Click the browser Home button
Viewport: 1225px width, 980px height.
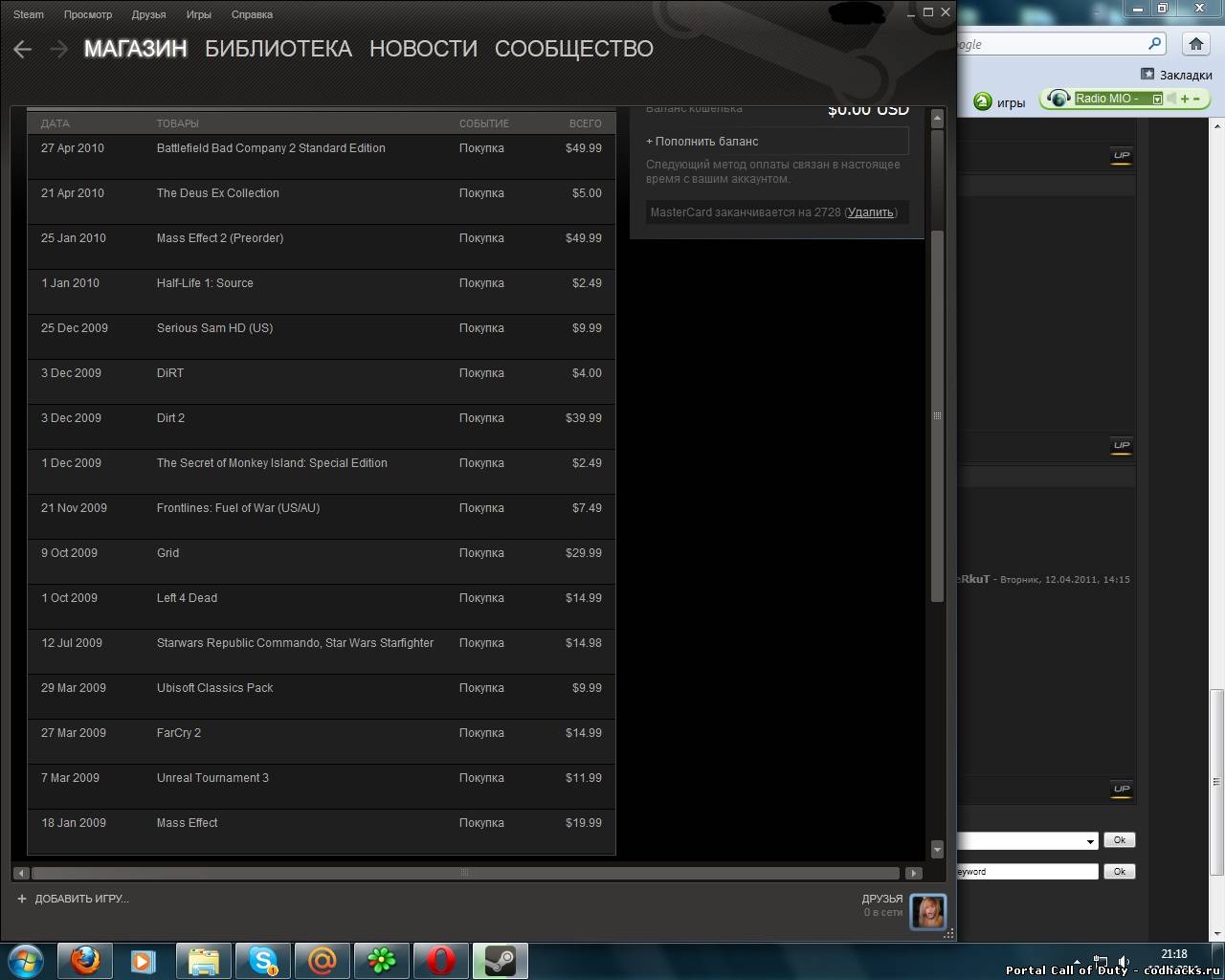point(1195,44)
